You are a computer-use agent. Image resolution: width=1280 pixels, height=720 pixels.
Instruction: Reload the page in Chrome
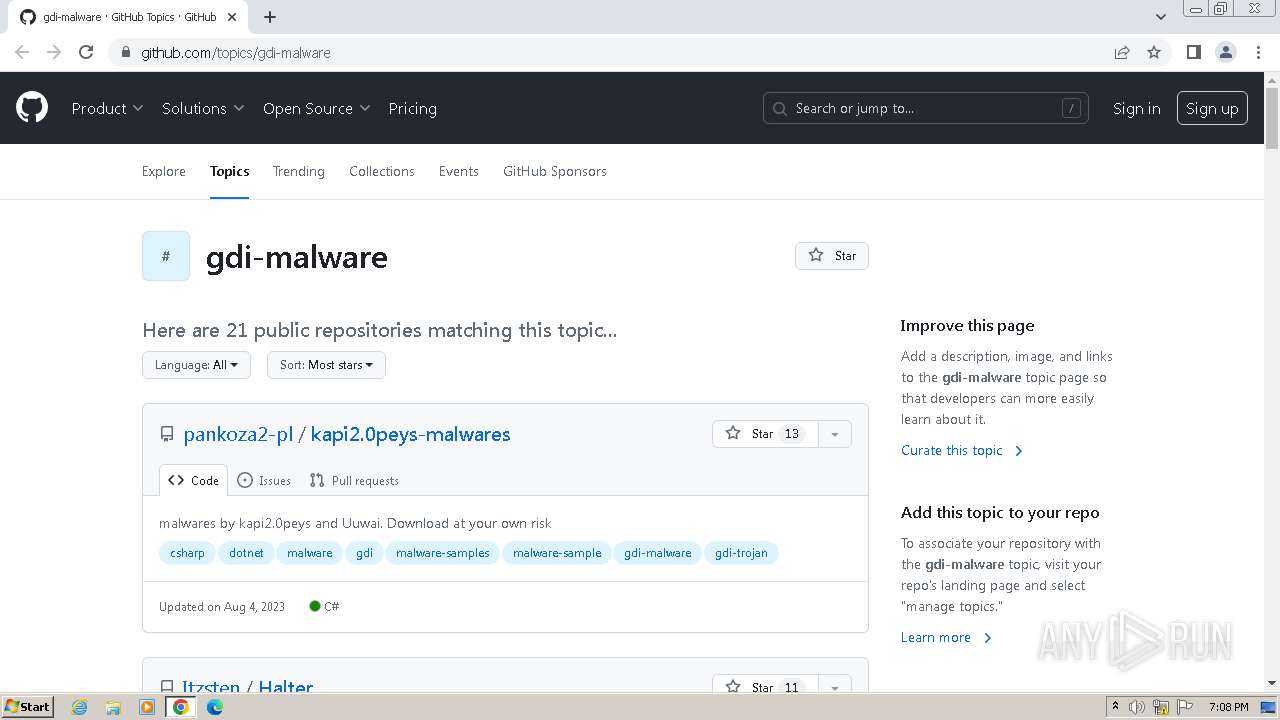point(86,52)
